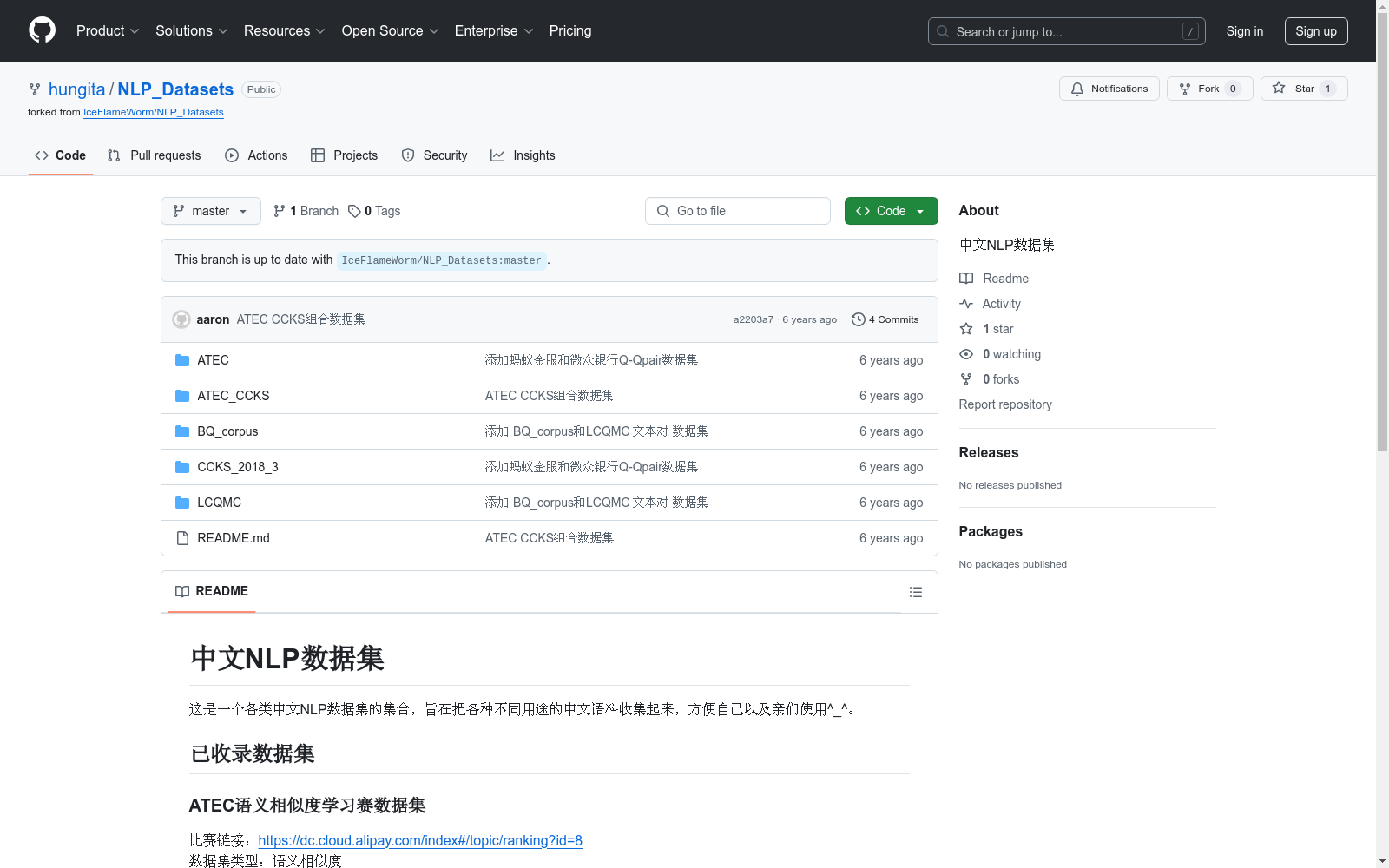Go to the Pricing page
The height and width of the screenshot is (868, 1389).
(570, 30)
